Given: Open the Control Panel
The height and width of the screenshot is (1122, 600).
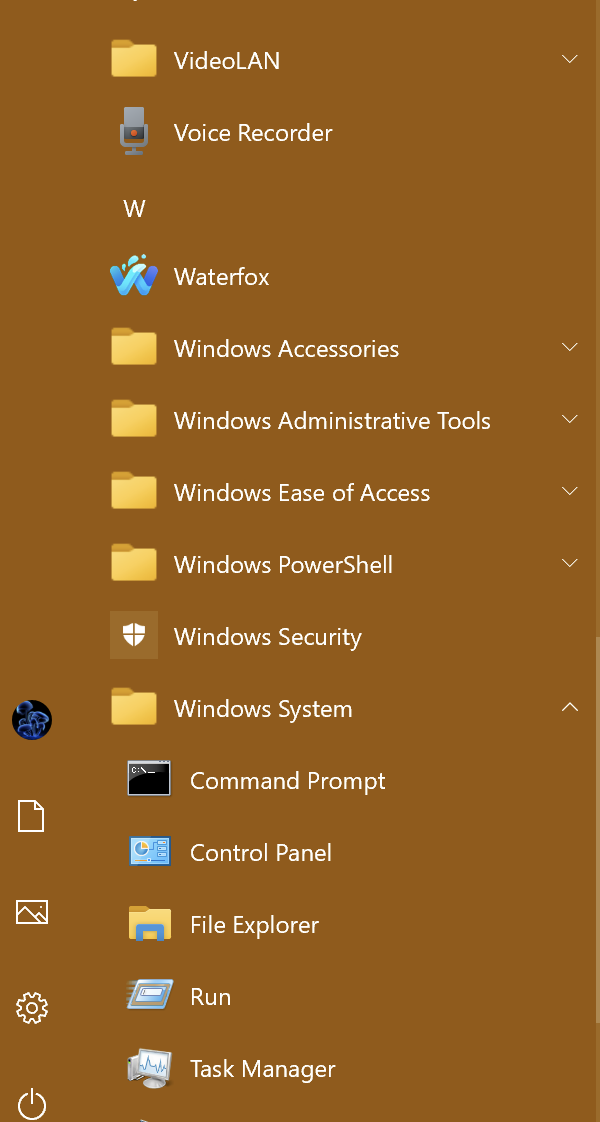Looking at the screenshot, I should pyautogui.click(x=261, y=852).
